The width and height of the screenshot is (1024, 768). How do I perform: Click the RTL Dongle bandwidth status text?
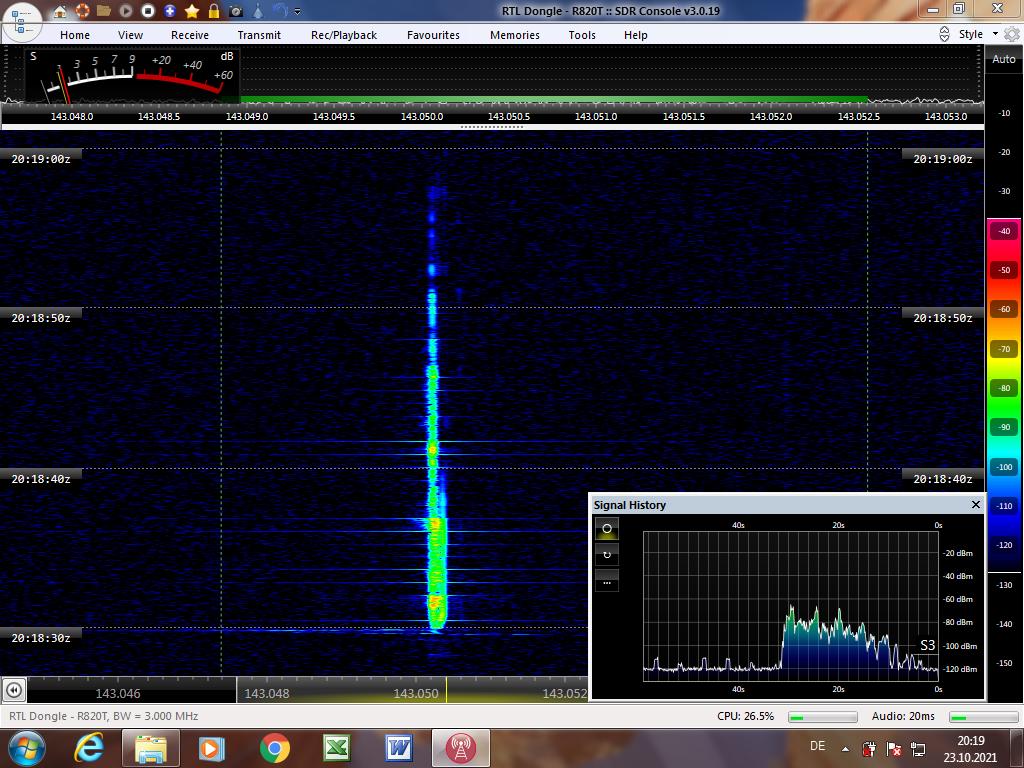click(x=103, y=716)
